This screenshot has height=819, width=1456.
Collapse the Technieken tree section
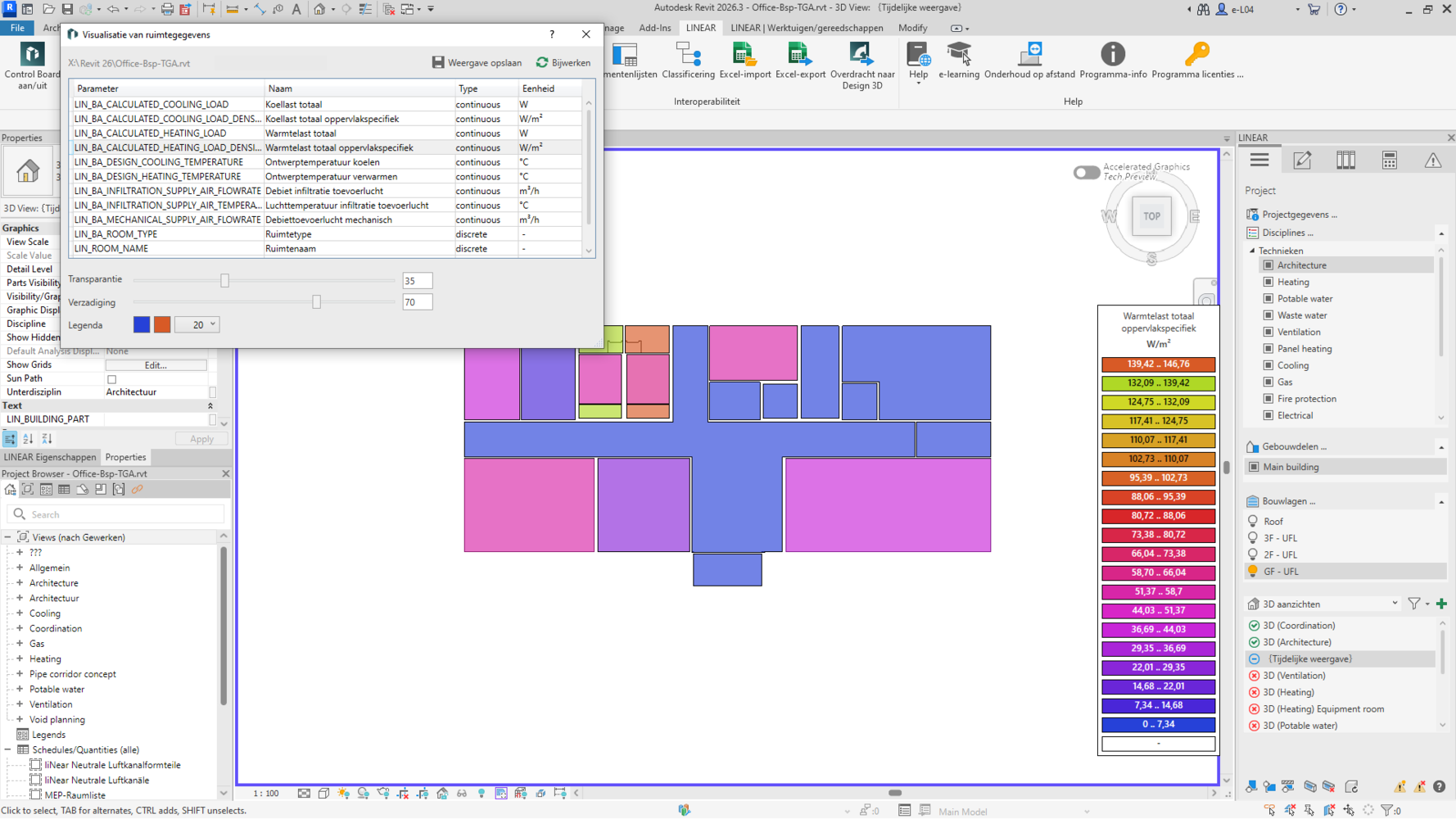point(1252,251)
